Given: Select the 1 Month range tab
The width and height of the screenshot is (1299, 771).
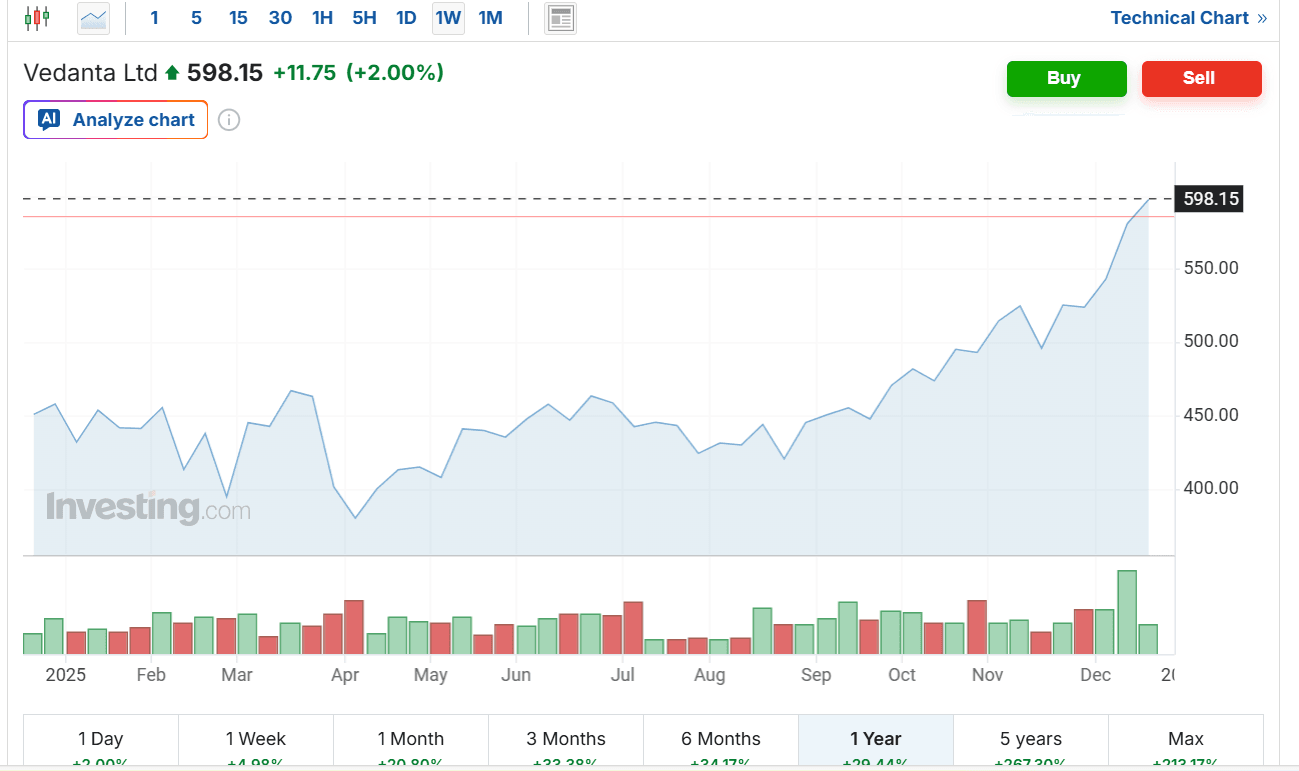Looking at the screenshot, I should click(411, 742).
